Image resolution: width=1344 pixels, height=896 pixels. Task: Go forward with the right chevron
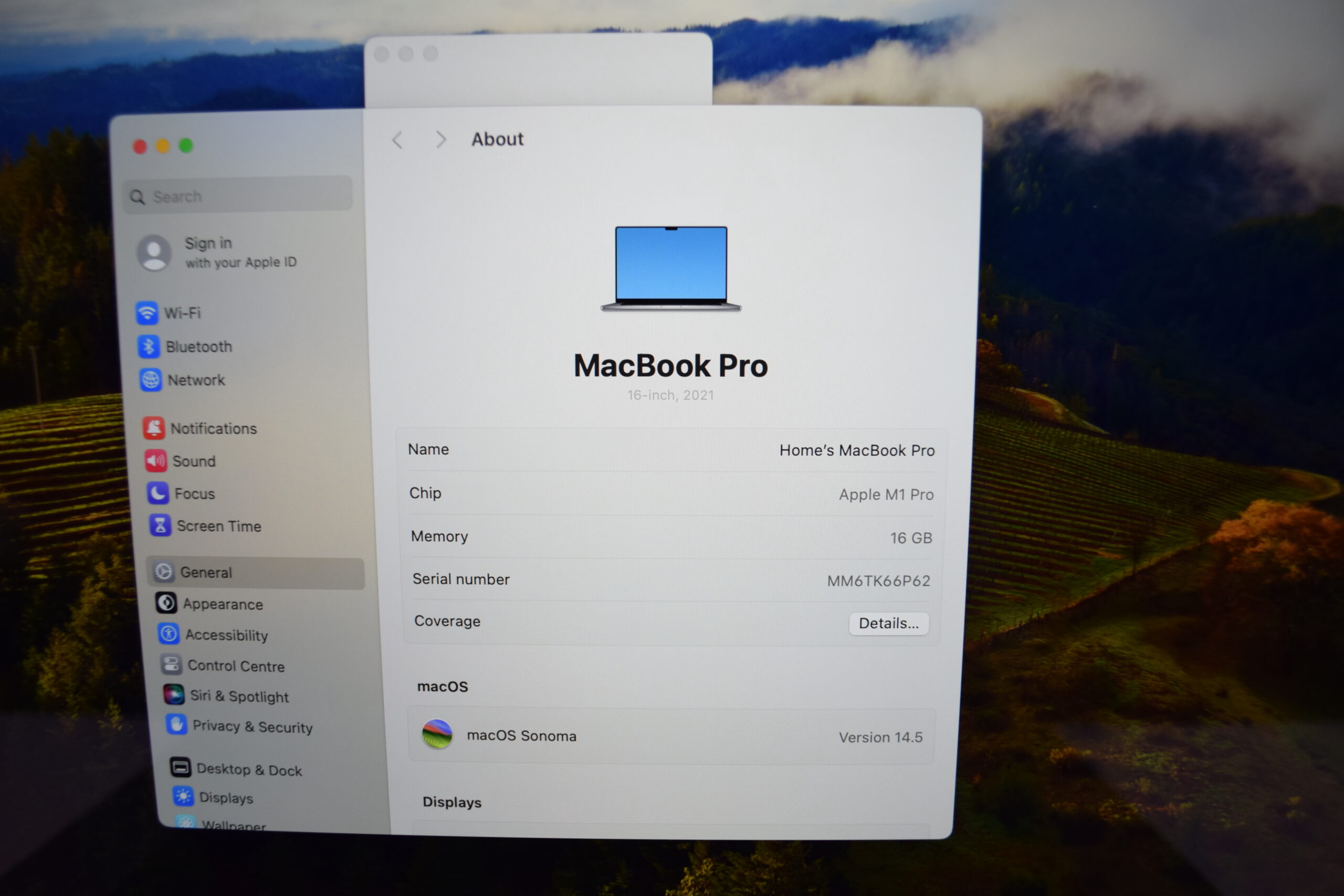[x=440, y=140]
